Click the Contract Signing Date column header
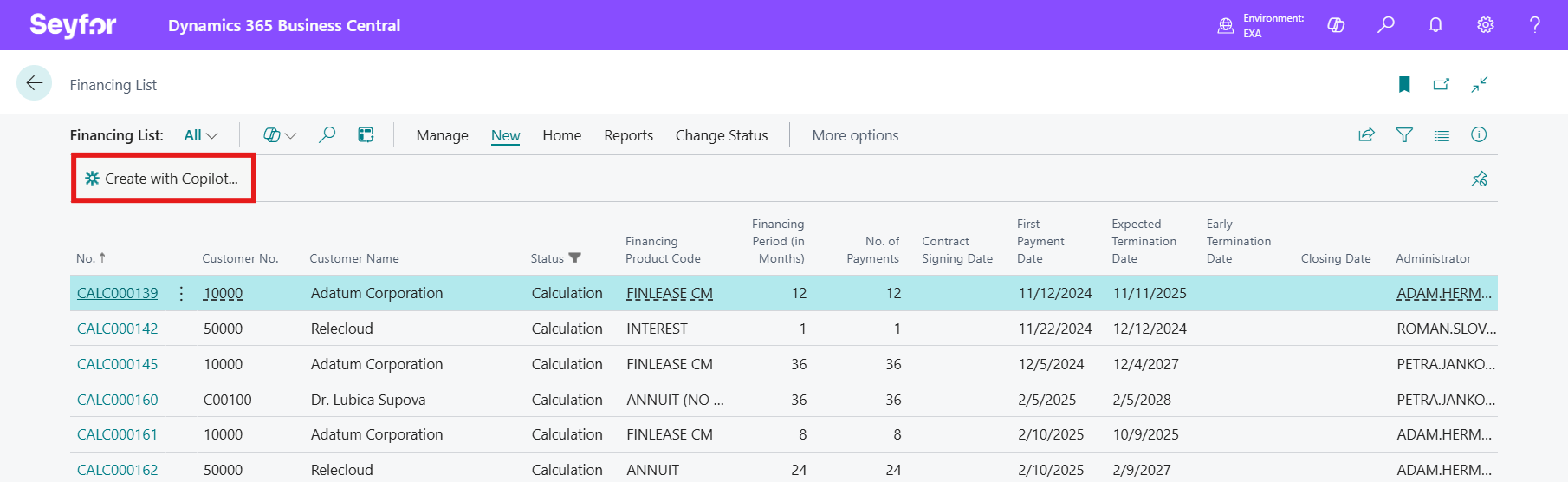Image resolution: width=1568 pixels, height=482 pixels. pos(957,250)
